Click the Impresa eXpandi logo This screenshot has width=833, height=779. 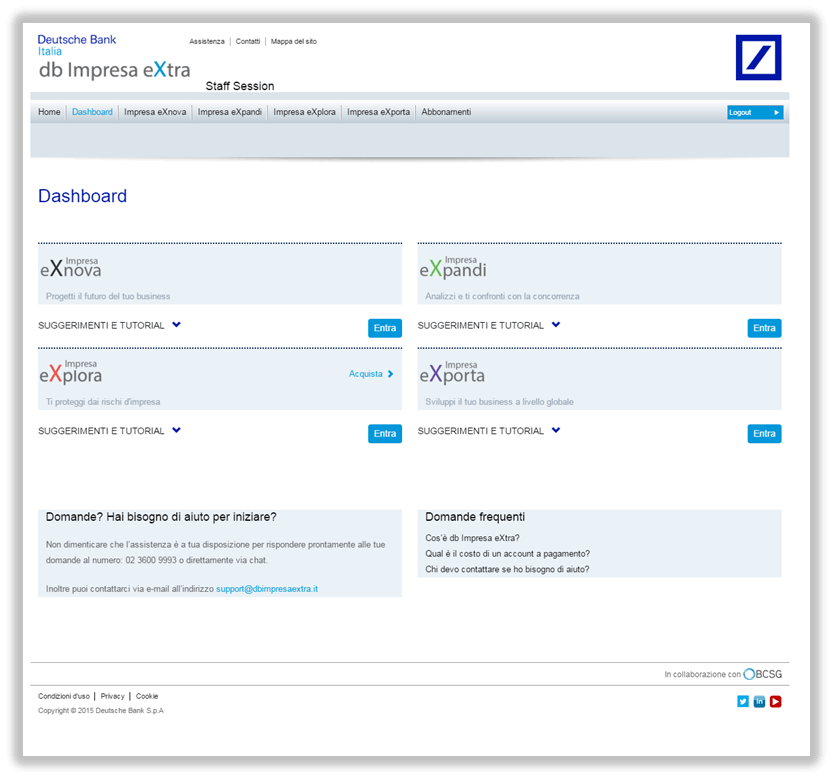tap(453, 268)
